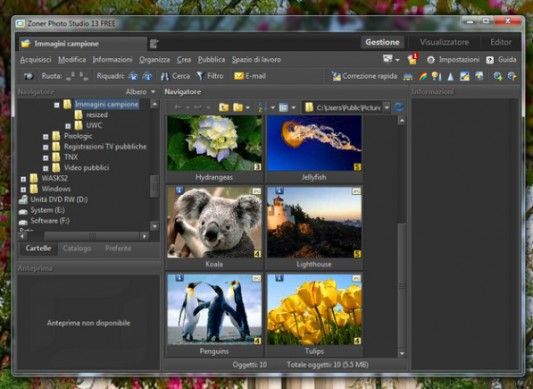This screenshot has width=533, height=389.
Task: Send photos via the E-mail button
Action: tap(250, 76)
